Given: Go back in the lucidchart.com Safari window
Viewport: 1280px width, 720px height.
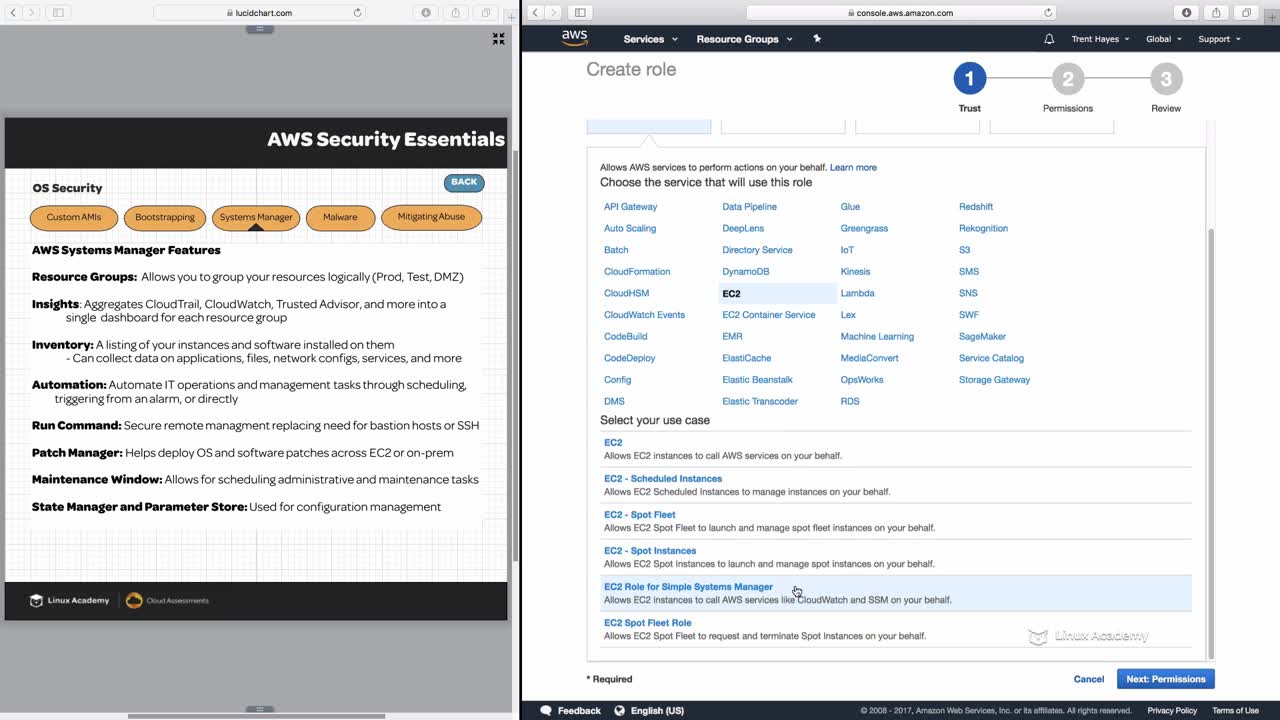Looking at the screenshot, I should (14, 13).
